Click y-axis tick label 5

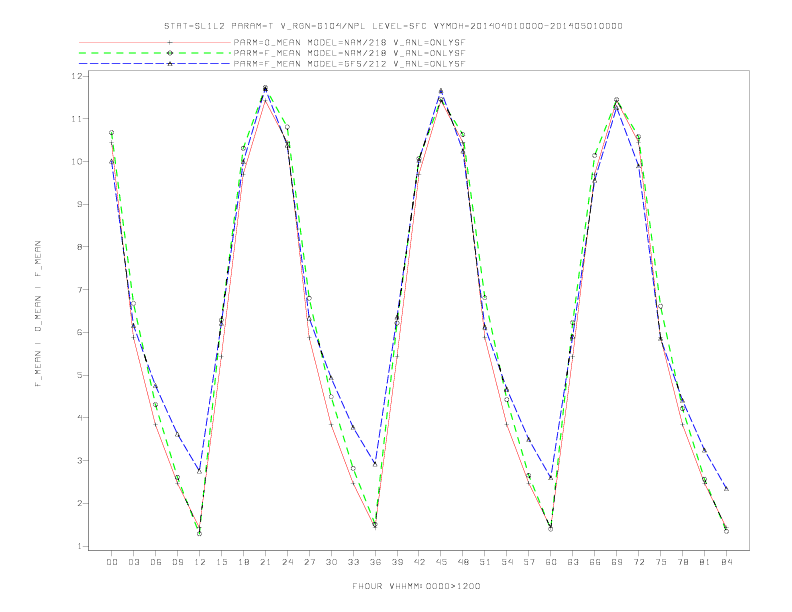79,375
